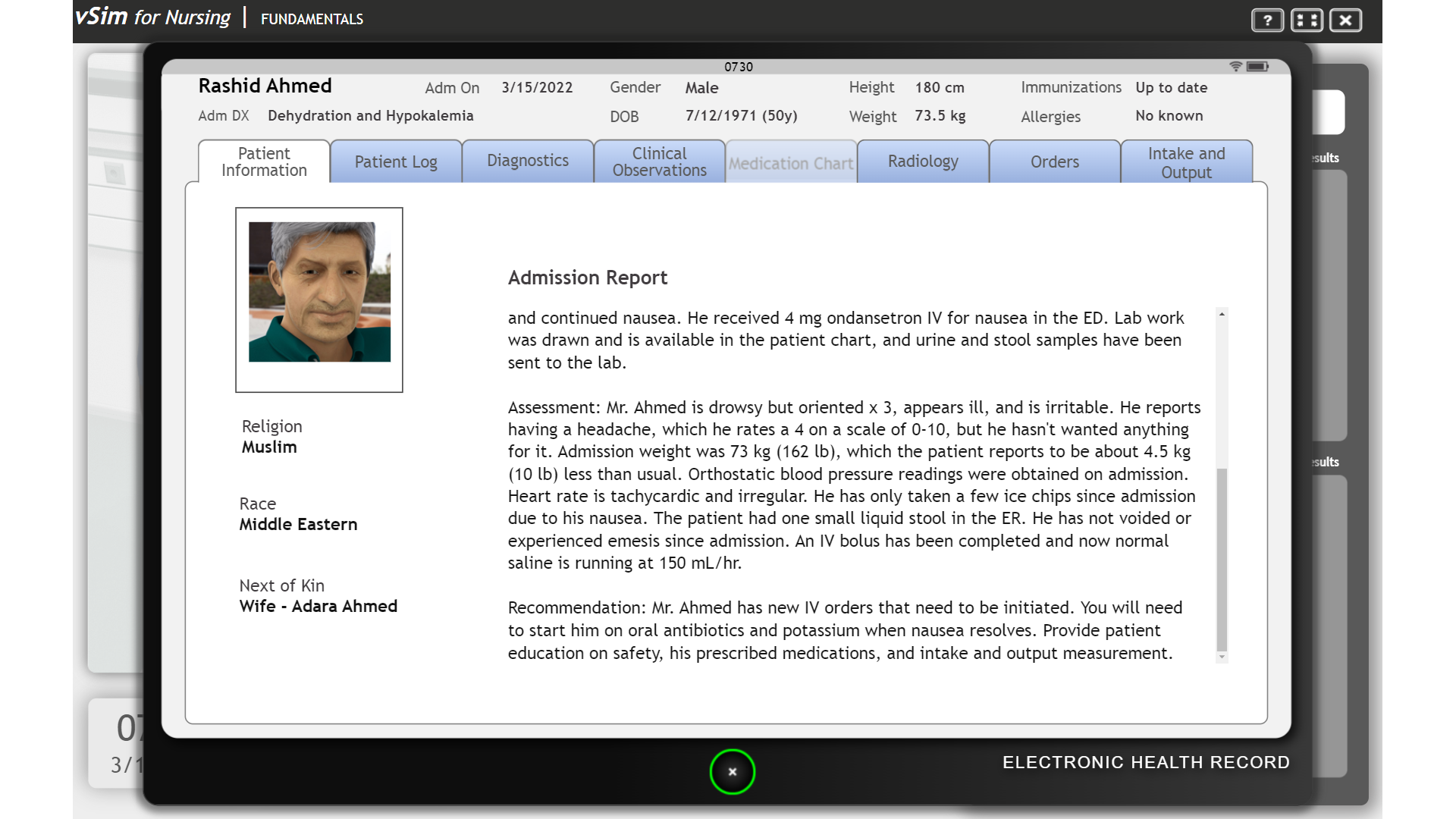View the Intake and Output tab
Screen dimensions: 1456x819
[x=1187, y=162]
